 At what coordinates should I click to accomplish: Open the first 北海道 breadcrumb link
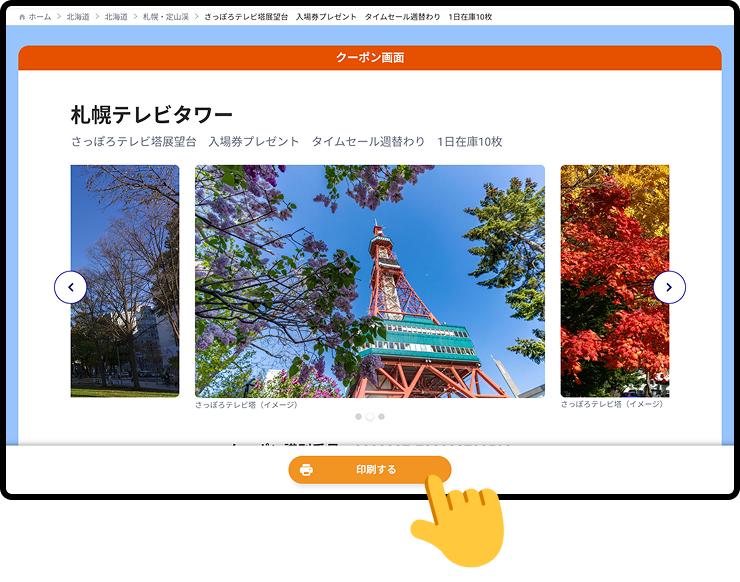pos(78,17)
